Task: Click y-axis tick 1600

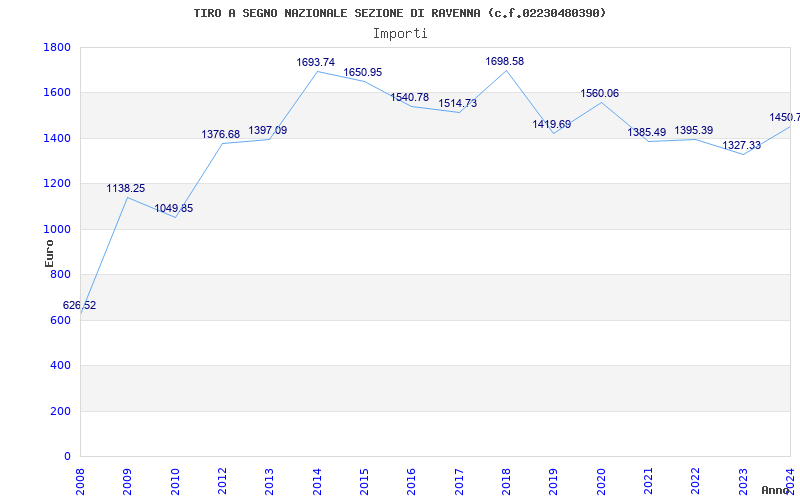Action: click(x=57, y=93)
